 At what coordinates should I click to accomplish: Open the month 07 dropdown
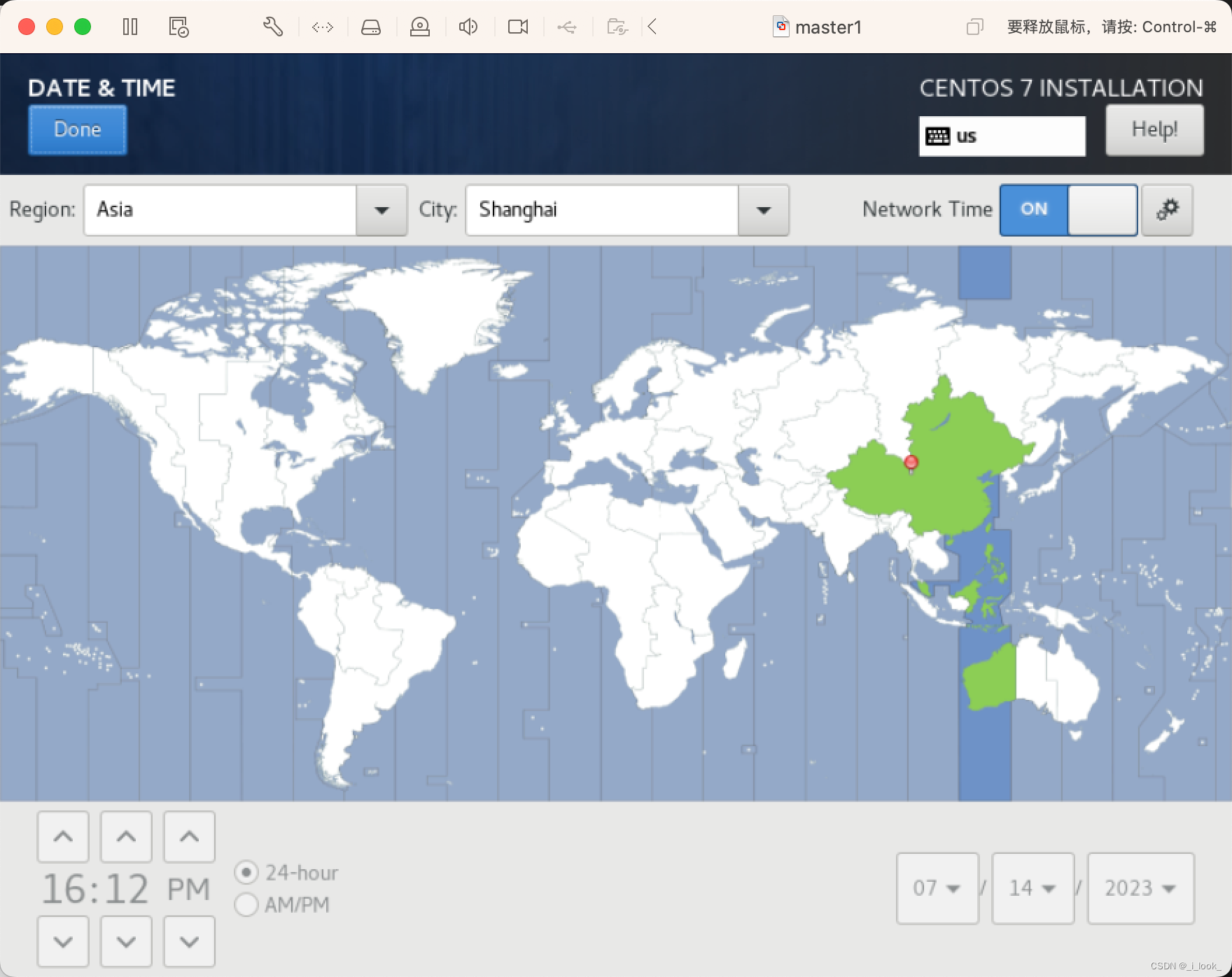937,888
